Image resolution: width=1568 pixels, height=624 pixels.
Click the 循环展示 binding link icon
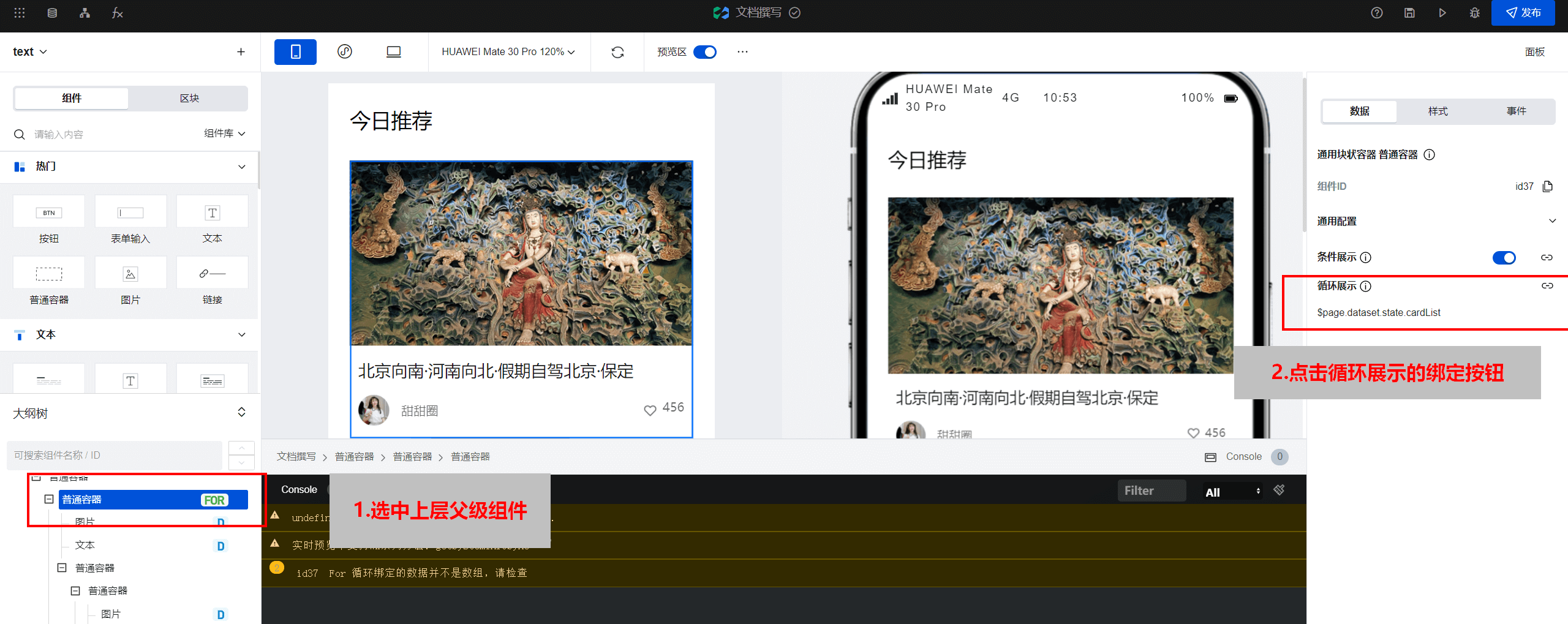(1547, 286)
